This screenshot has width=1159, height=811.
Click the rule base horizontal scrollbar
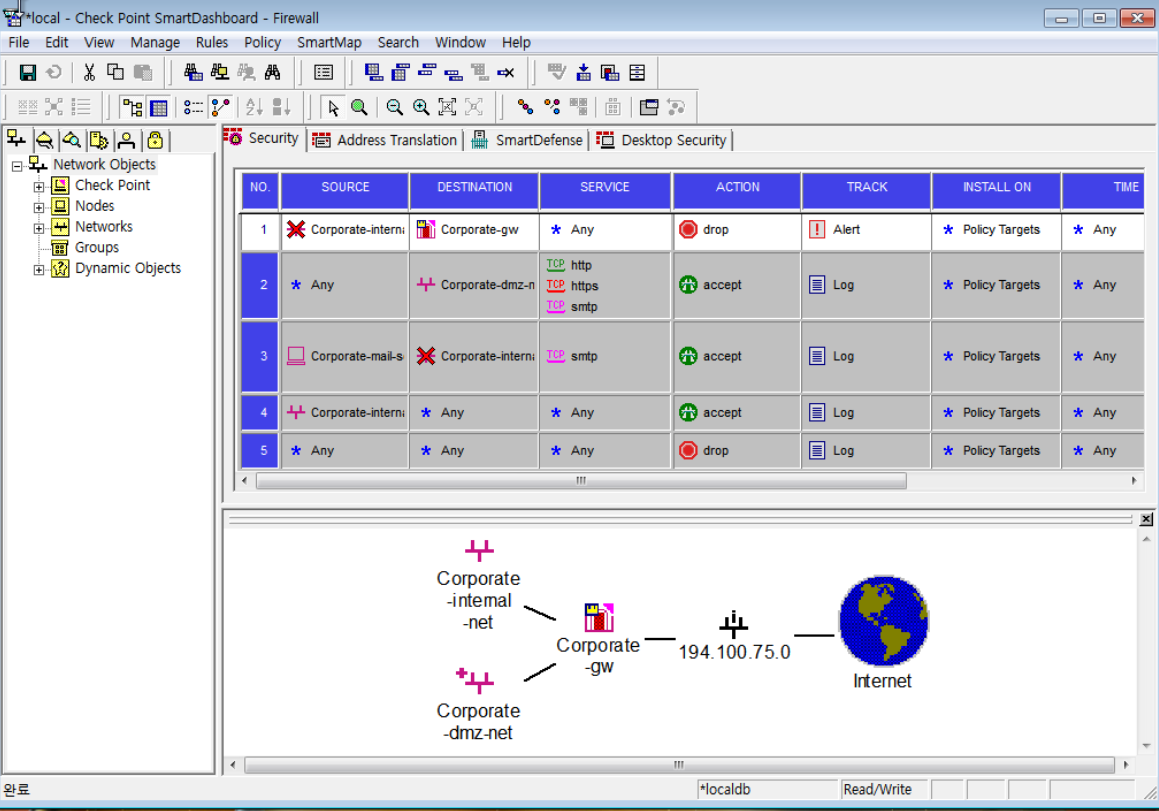tap(580, 481)
